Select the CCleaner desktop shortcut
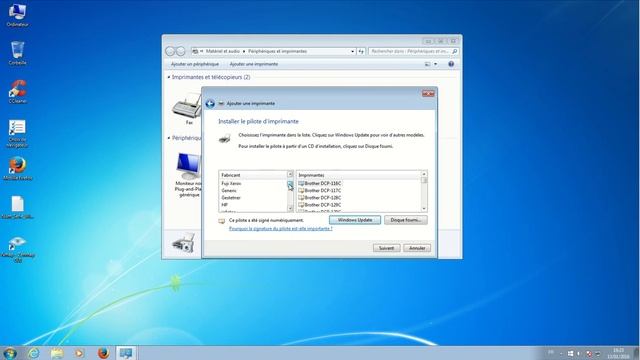This screenshot has height=360, width=640. pyautogui.click(x=17, y=91)
